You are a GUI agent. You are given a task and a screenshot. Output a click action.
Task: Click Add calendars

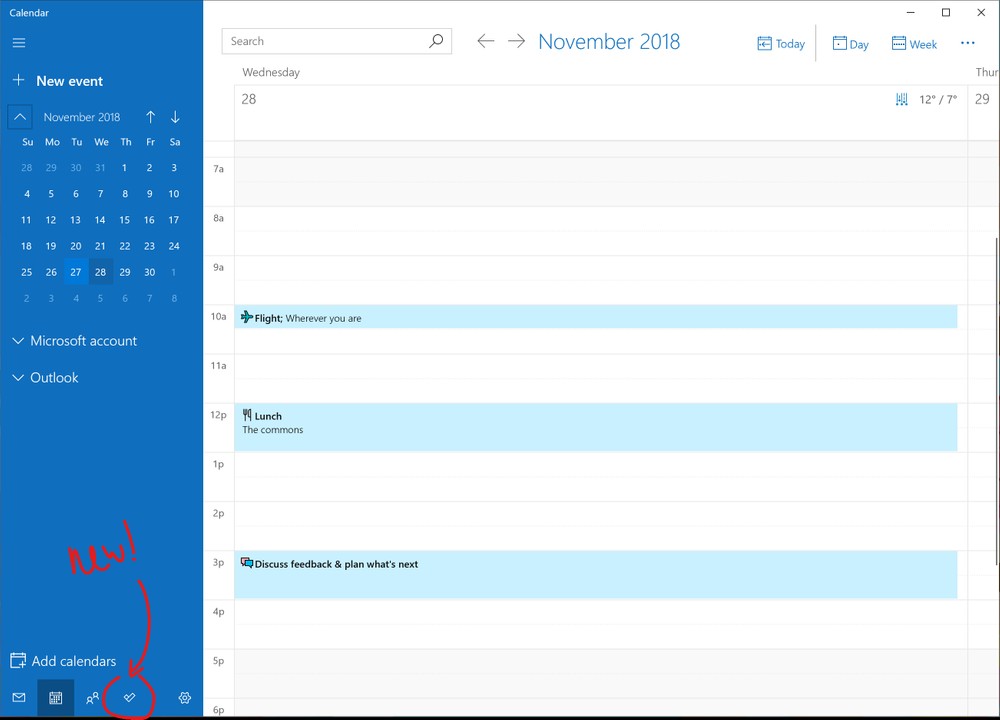click(63, 661)
